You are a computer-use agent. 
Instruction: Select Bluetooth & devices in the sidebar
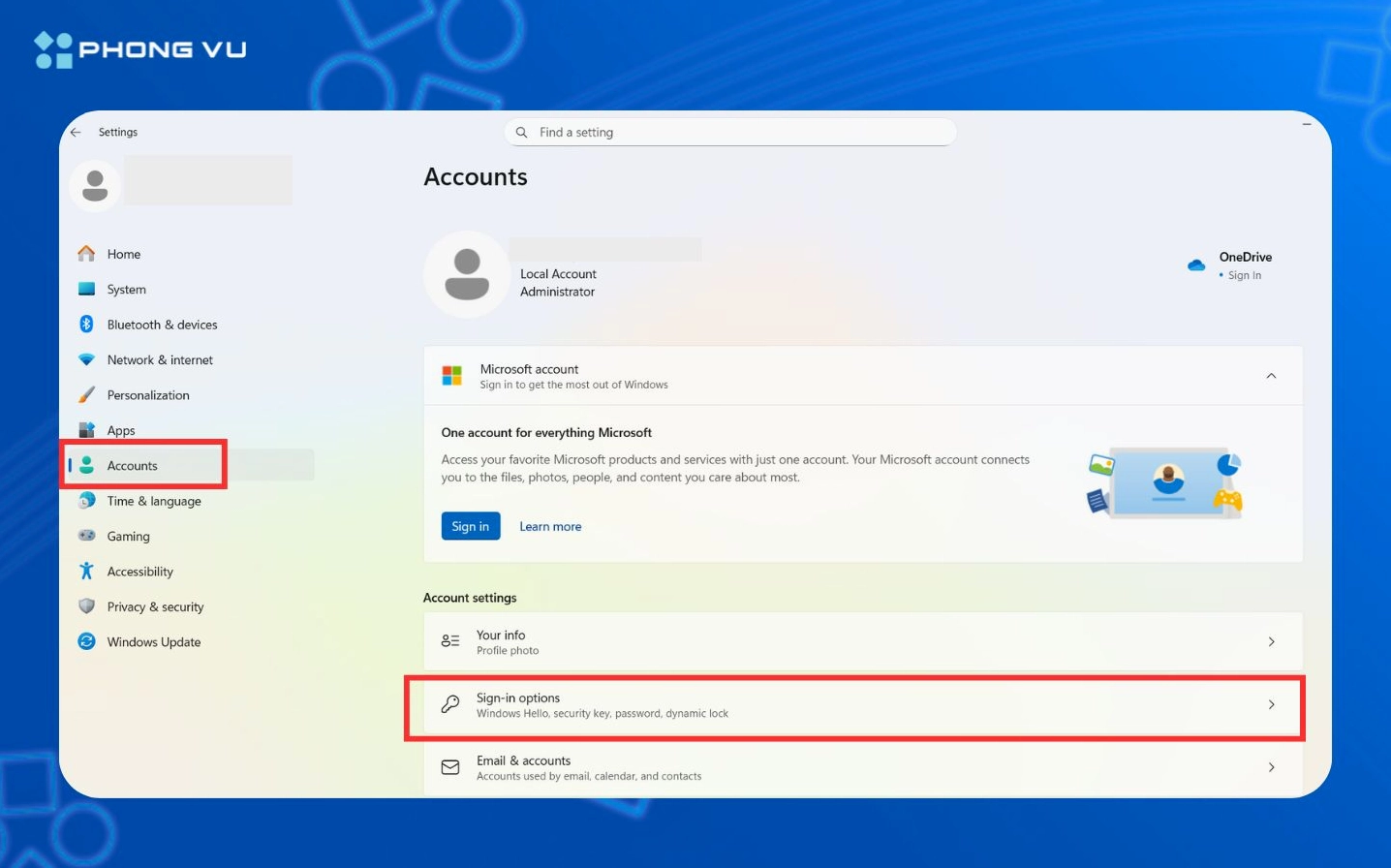point(162,324)
